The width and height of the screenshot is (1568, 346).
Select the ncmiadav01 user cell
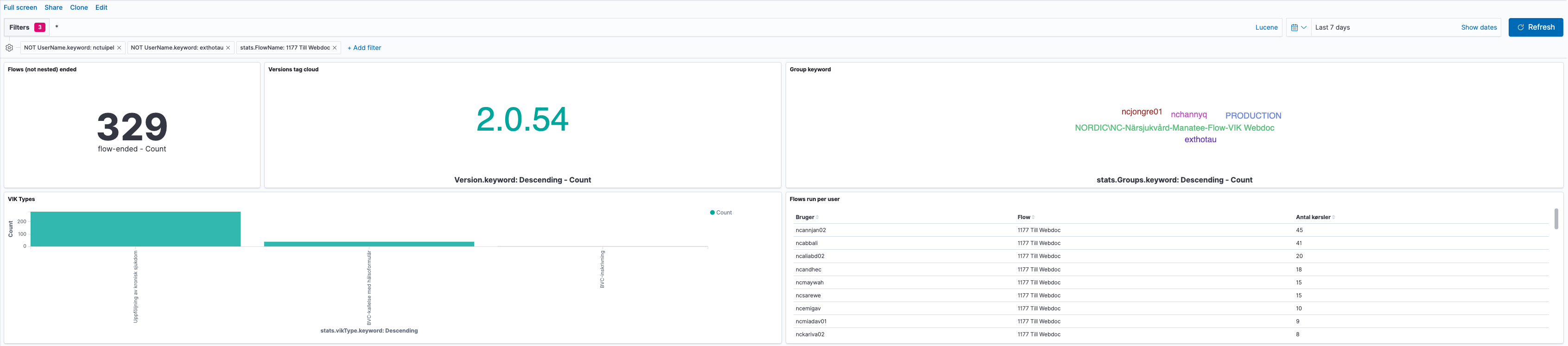pyautogui.click(x=811, y=321)
